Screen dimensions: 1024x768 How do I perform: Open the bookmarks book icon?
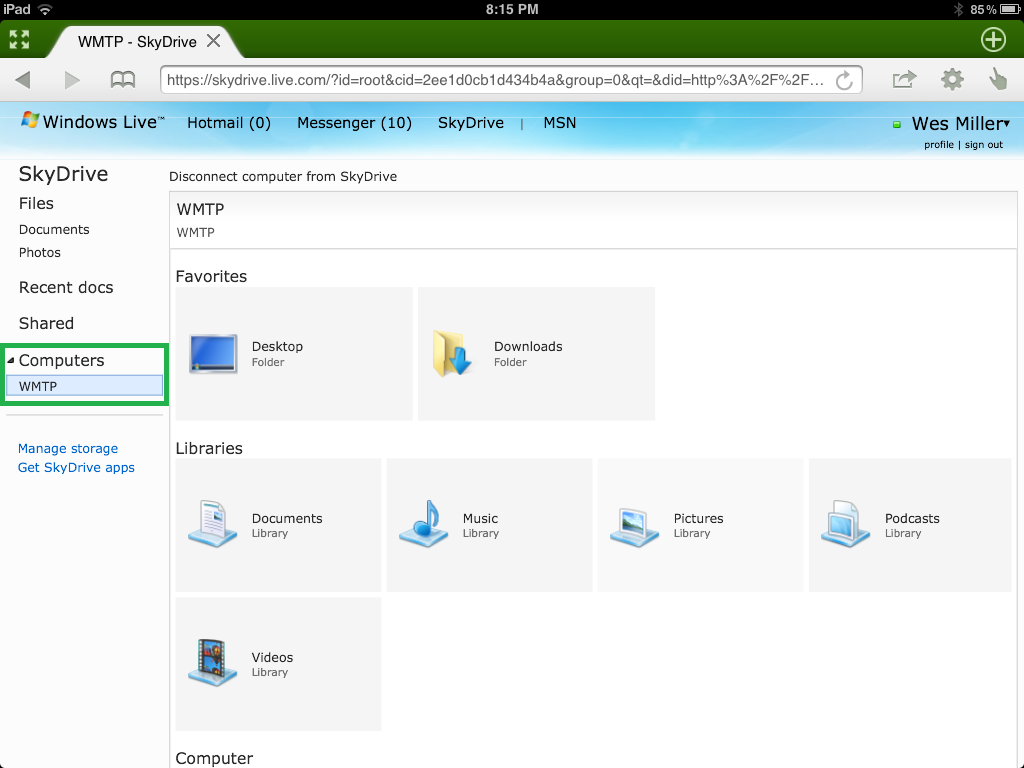coord(123,80)
